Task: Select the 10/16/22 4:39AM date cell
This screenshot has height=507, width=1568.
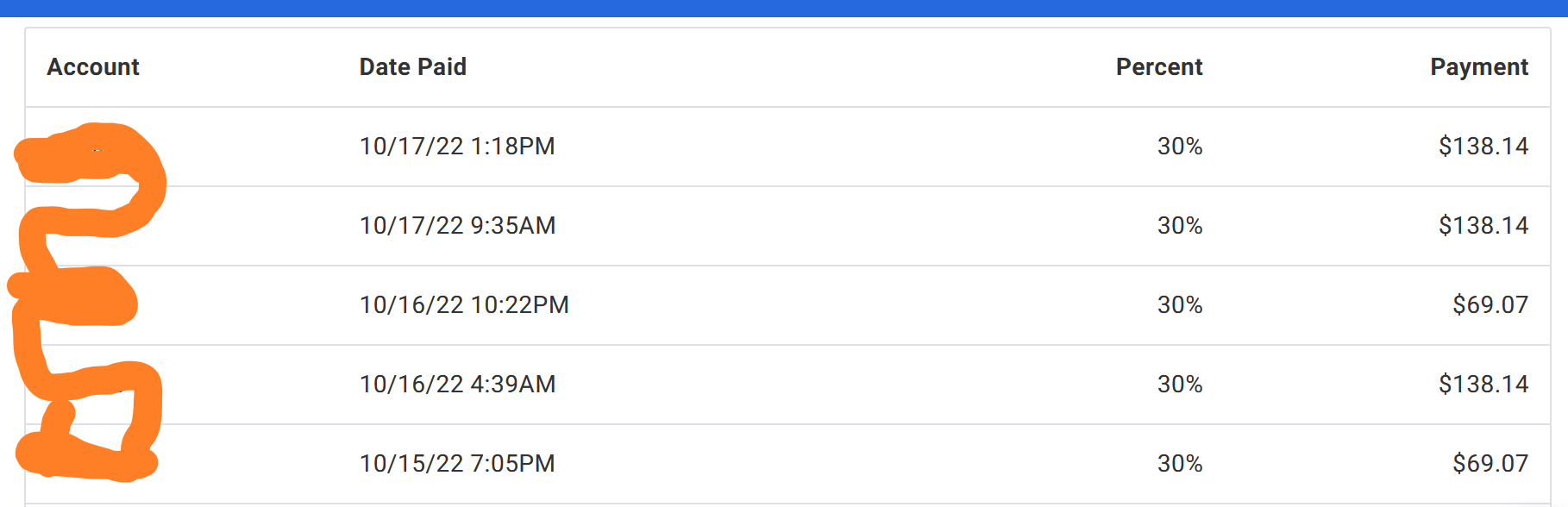Action: click(x=457, y=385)
